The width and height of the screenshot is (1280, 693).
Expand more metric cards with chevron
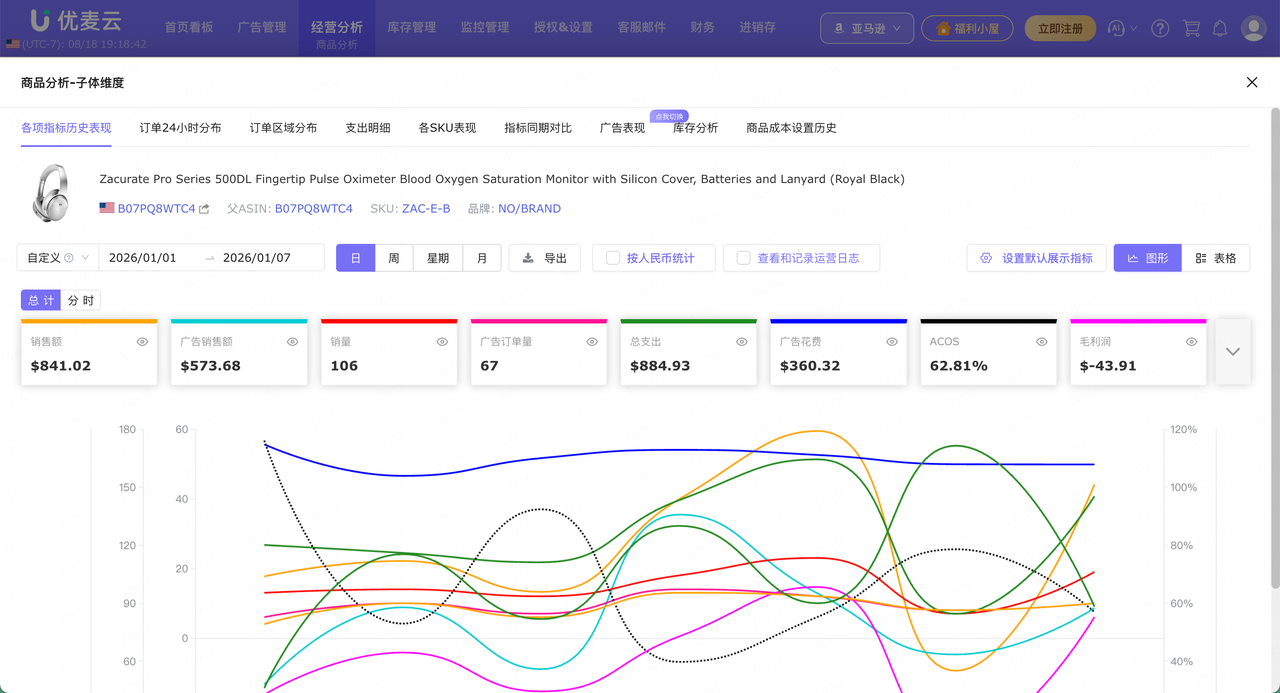(x=1233, y=351)
